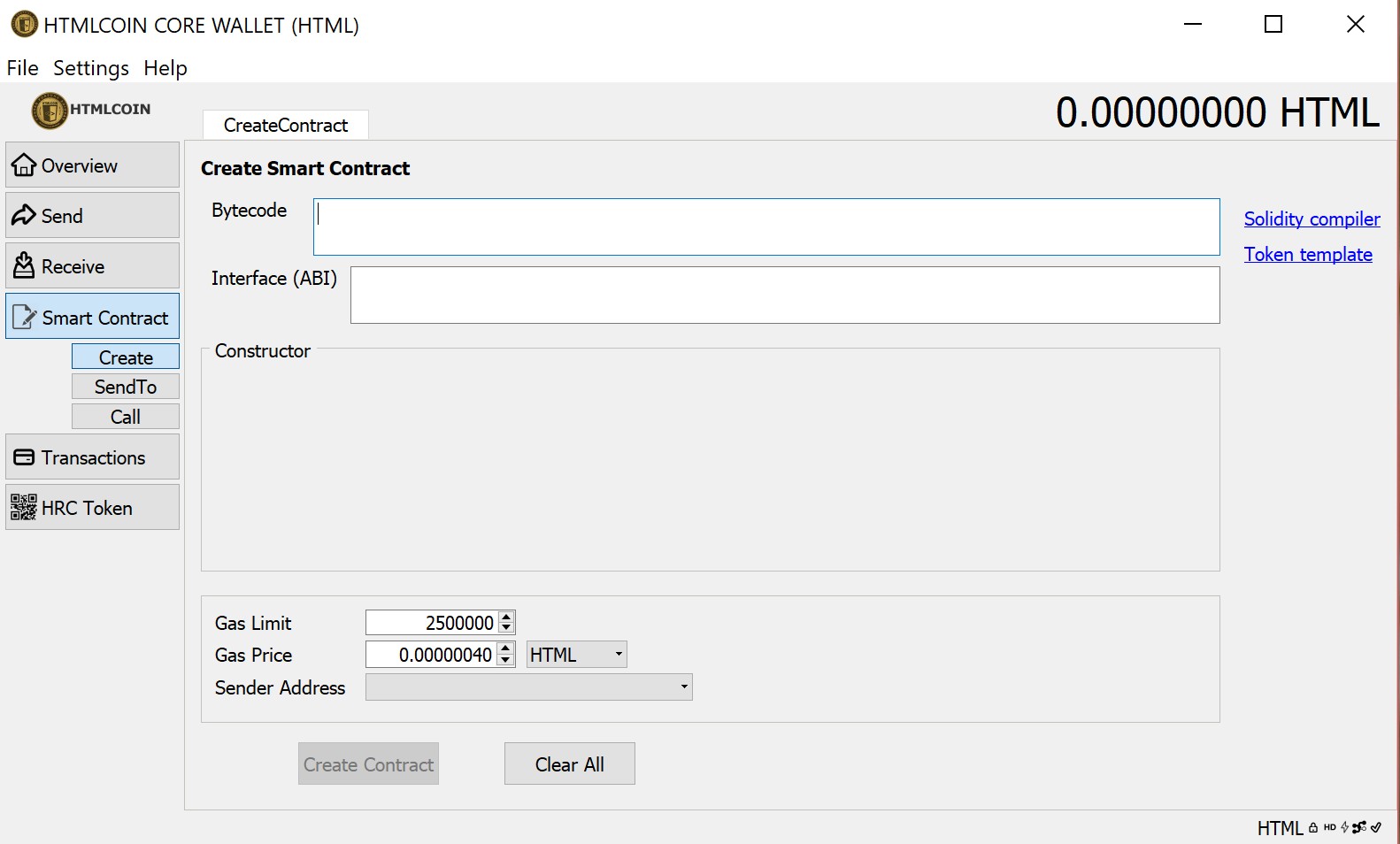Open the Settings menu
The width and height of the screenshot is (1400, 844).
[x=91, y=68]
